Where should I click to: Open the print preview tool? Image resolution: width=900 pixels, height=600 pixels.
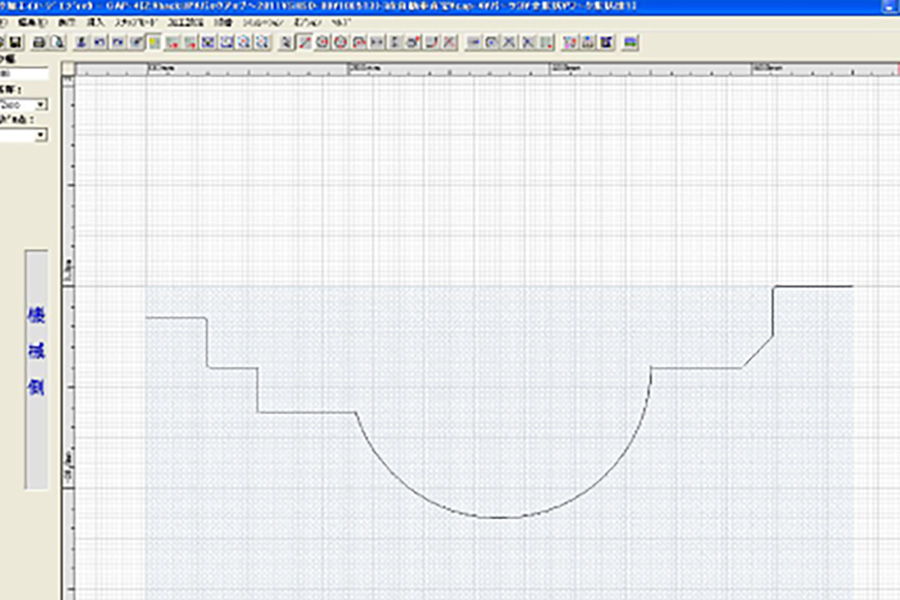(53, 41)
